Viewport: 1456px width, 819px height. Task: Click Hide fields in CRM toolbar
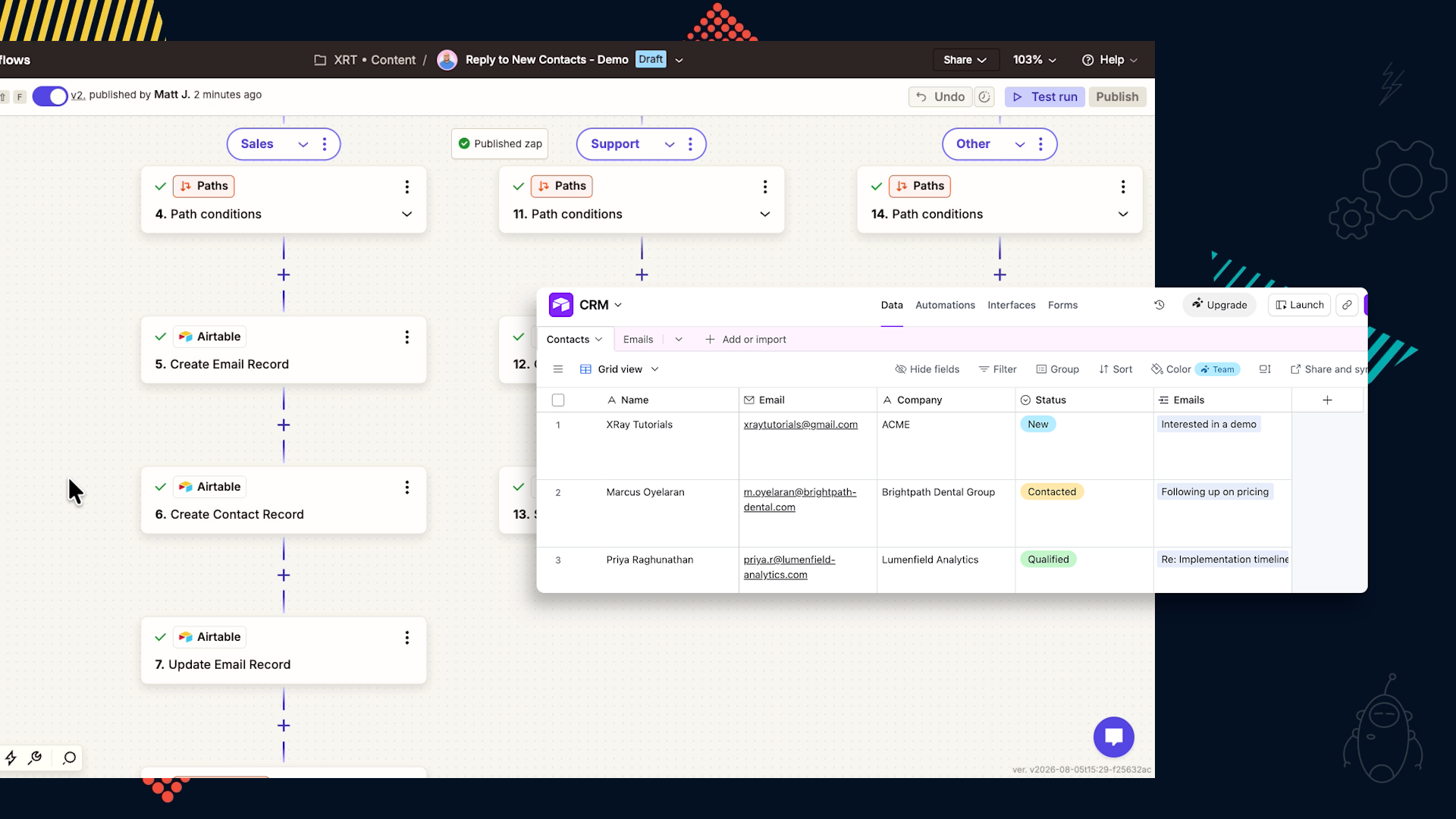tap(927, 369)
